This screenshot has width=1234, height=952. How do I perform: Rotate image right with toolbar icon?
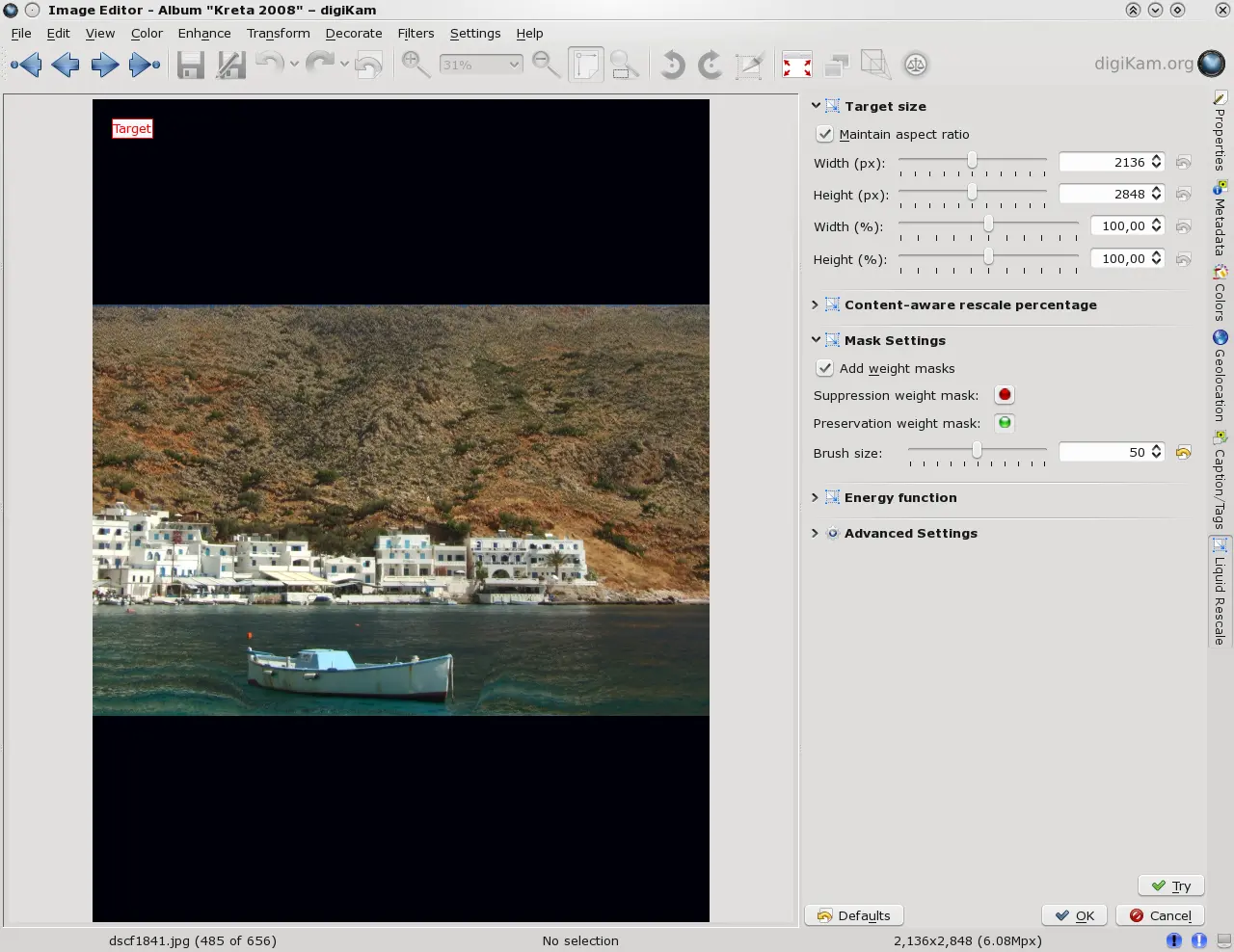[x=710, y=66]
